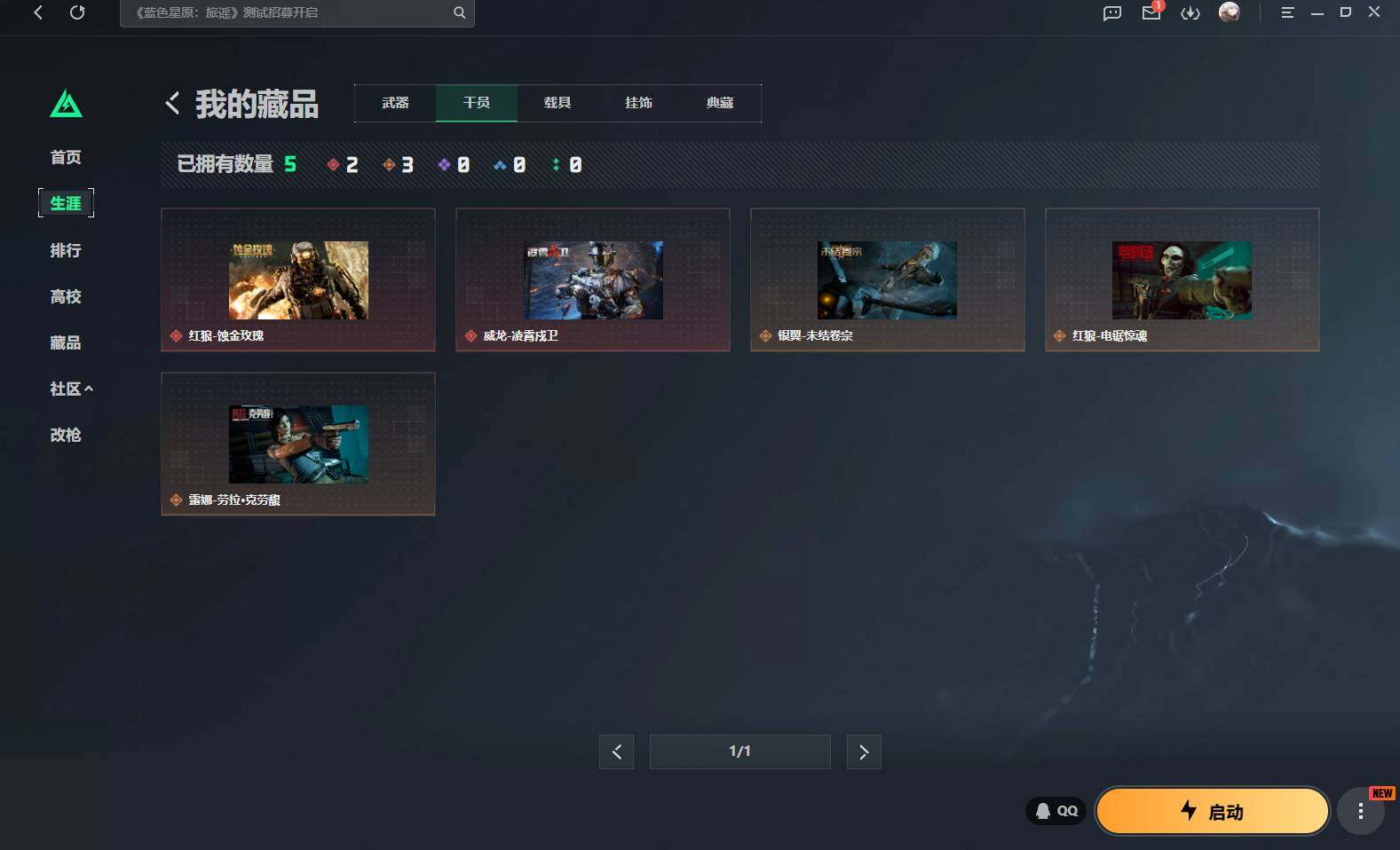
Task: Click the purple rarity count showing 0
Action: point(455,165)
